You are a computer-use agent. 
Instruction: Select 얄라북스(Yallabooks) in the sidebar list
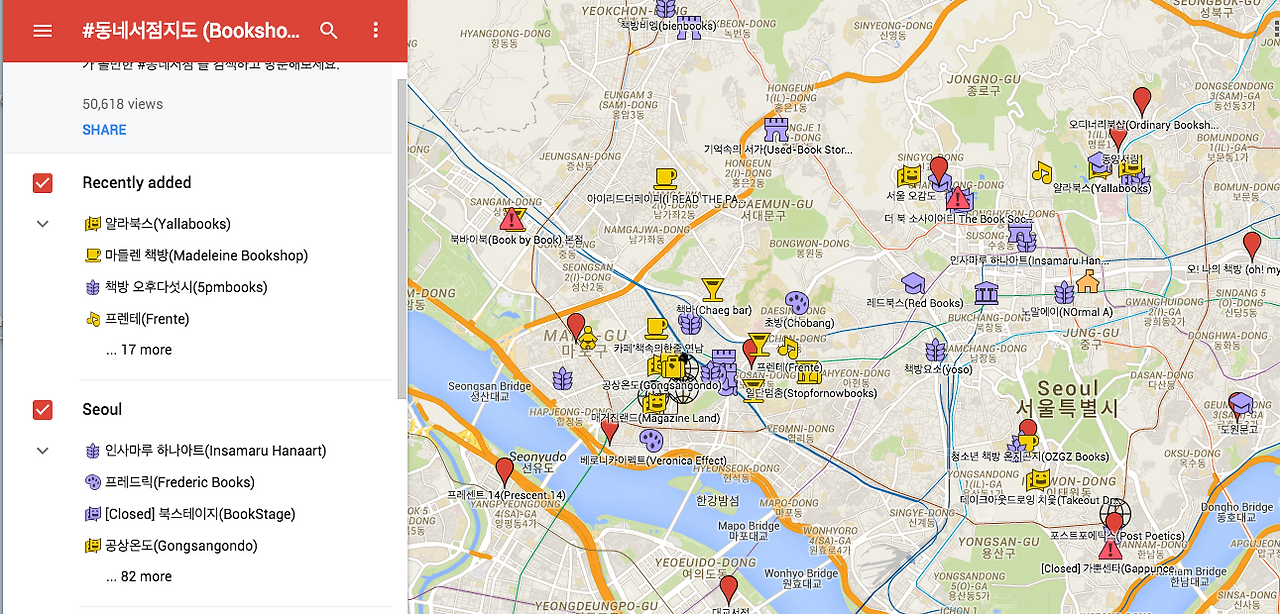click(158, 224)
